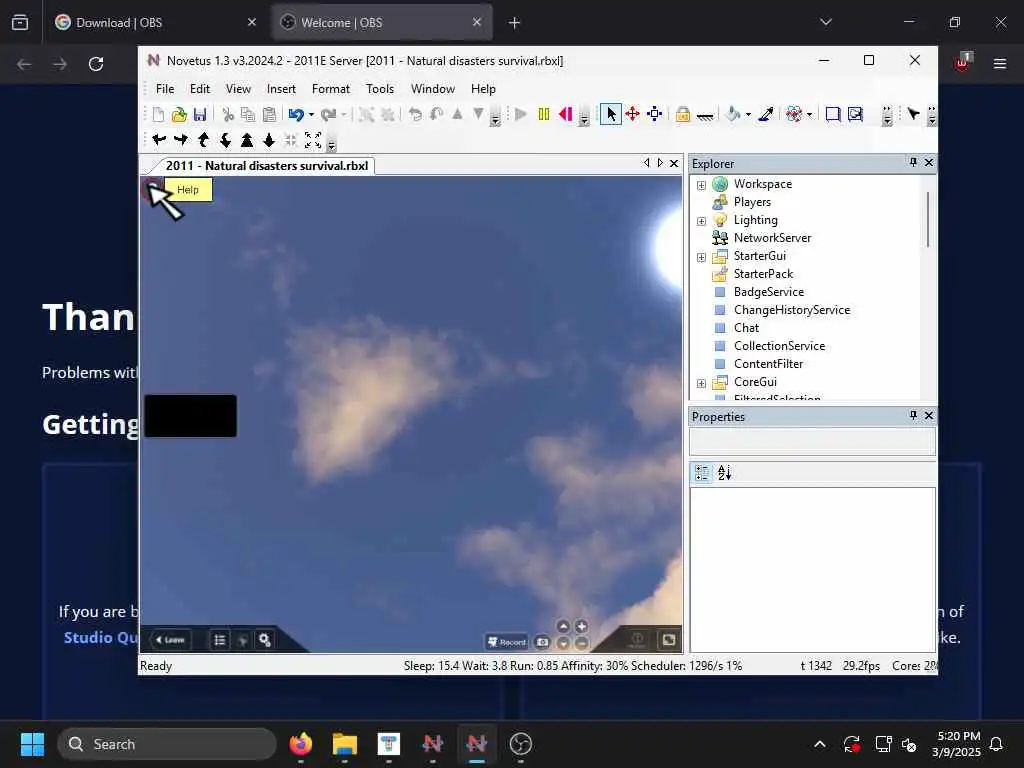Take a screenshot with the camera icon
Viewport: 1024px width, 768px height.
pyautogui.click(x=542, y=642)
